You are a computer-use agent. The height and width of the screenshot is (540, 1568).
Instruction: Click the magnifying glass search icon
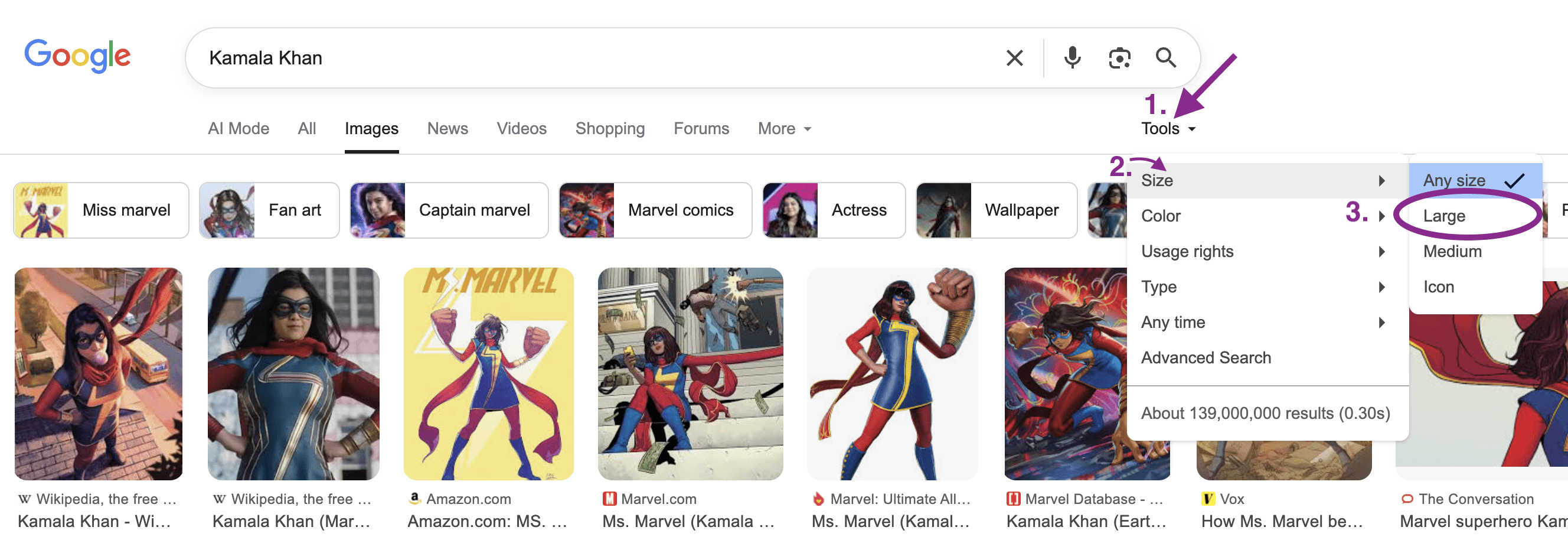point(1165,58)
